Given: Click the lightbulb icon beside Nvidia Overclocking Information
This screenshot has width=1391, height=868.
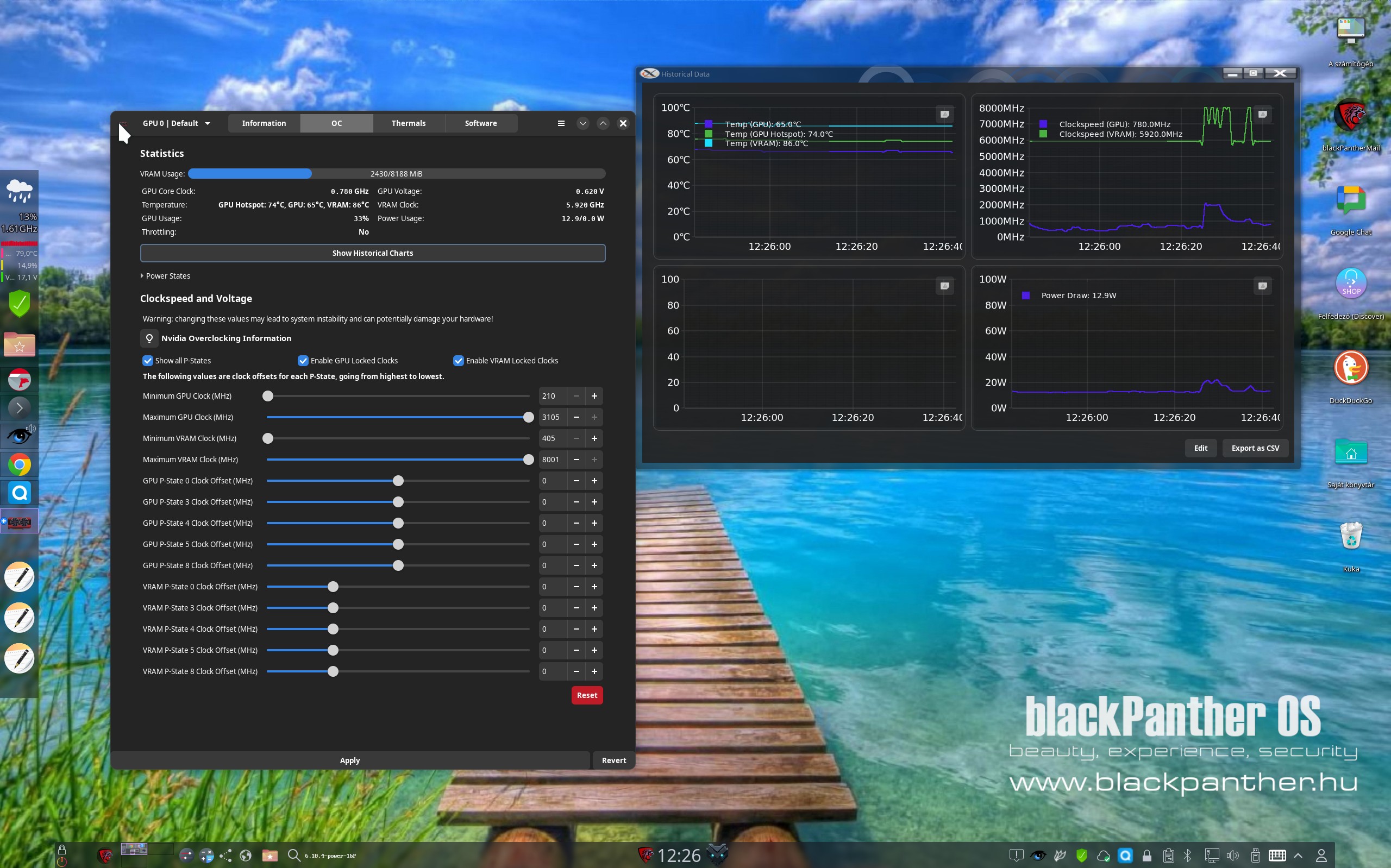Looking at the screenshot, I should tap(149, 338).
